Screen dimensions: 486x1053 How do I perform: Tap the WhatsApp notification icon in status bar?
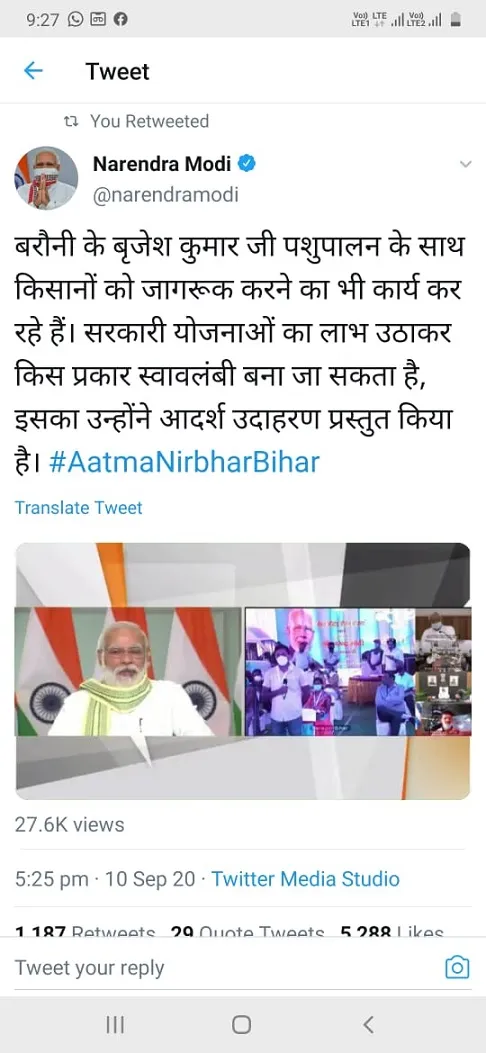(77, 19)
